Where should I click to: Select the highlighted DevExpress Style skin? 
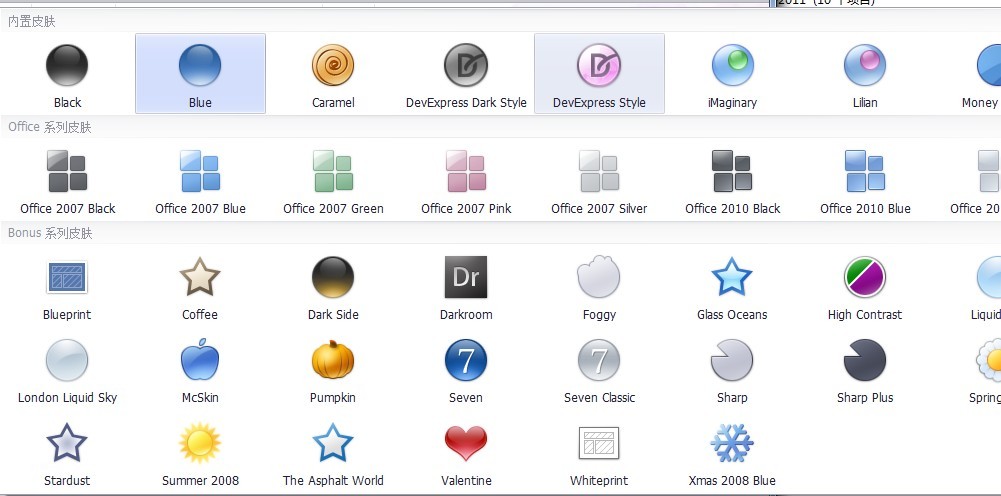[599, 66]
